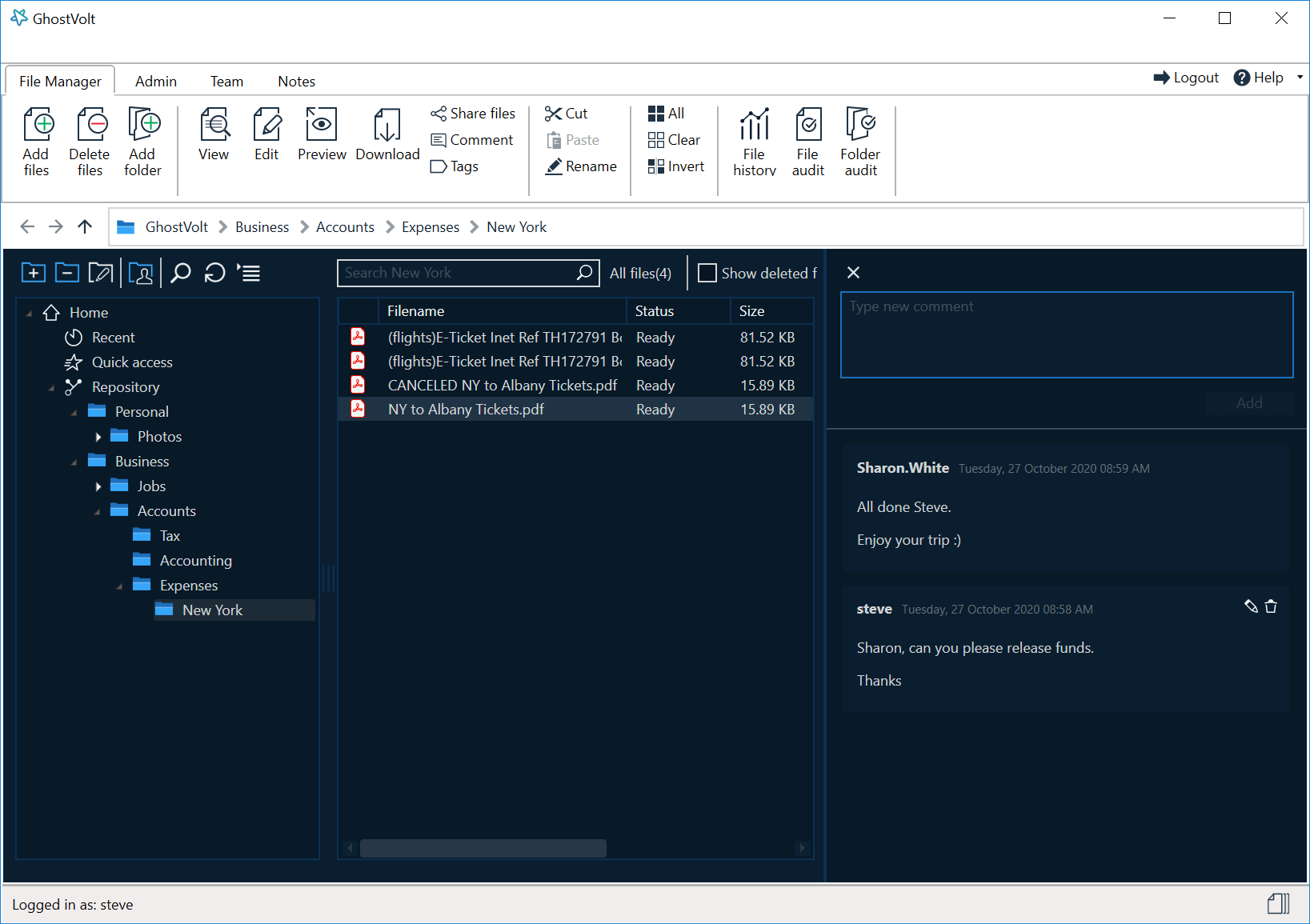The width and height of the screenshot is (1310, 924).
Task: Close the comments panel
Action: click(x=853, y=273)
